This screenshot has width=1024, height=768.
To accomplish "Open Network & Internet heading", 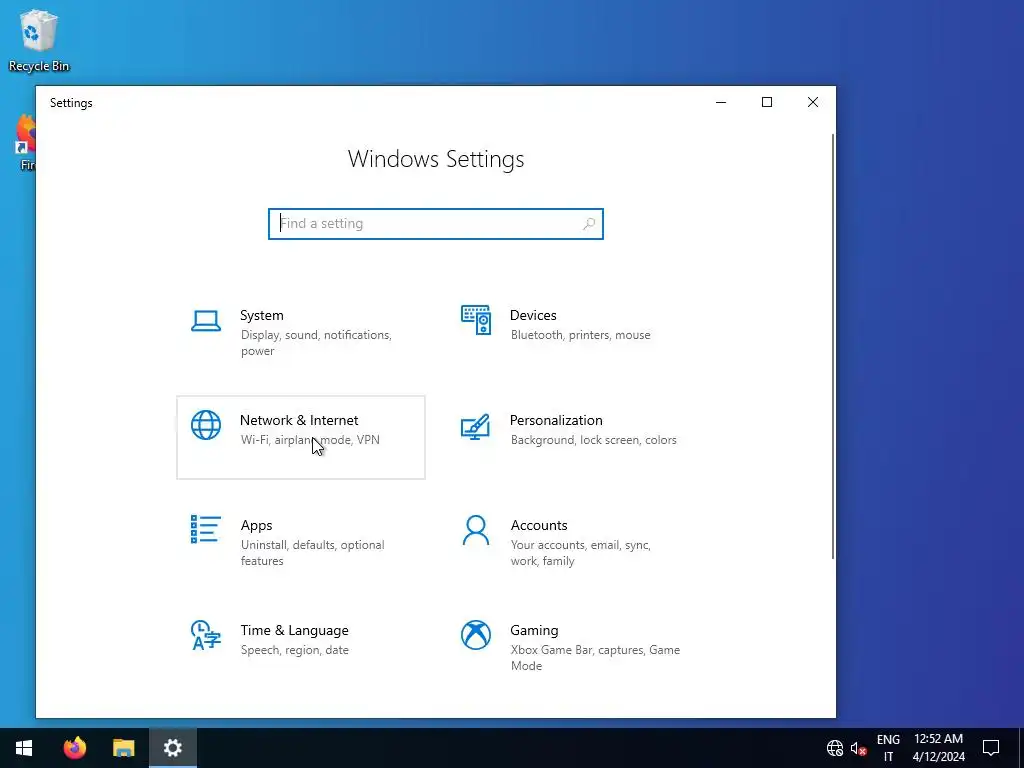I will click(299, 421).
